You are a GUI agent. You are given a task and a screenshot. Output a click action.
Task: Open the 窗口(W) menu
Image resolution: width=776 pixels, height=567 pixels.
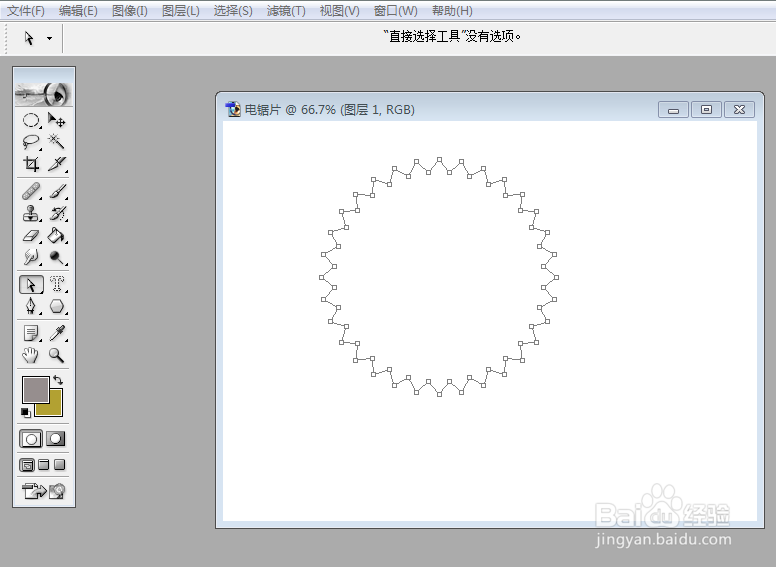(395, 10)
